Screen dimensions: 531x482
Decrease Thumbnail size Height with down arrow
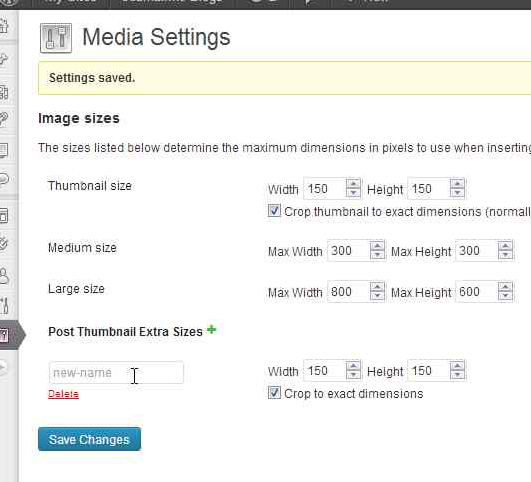click(457, 192)
